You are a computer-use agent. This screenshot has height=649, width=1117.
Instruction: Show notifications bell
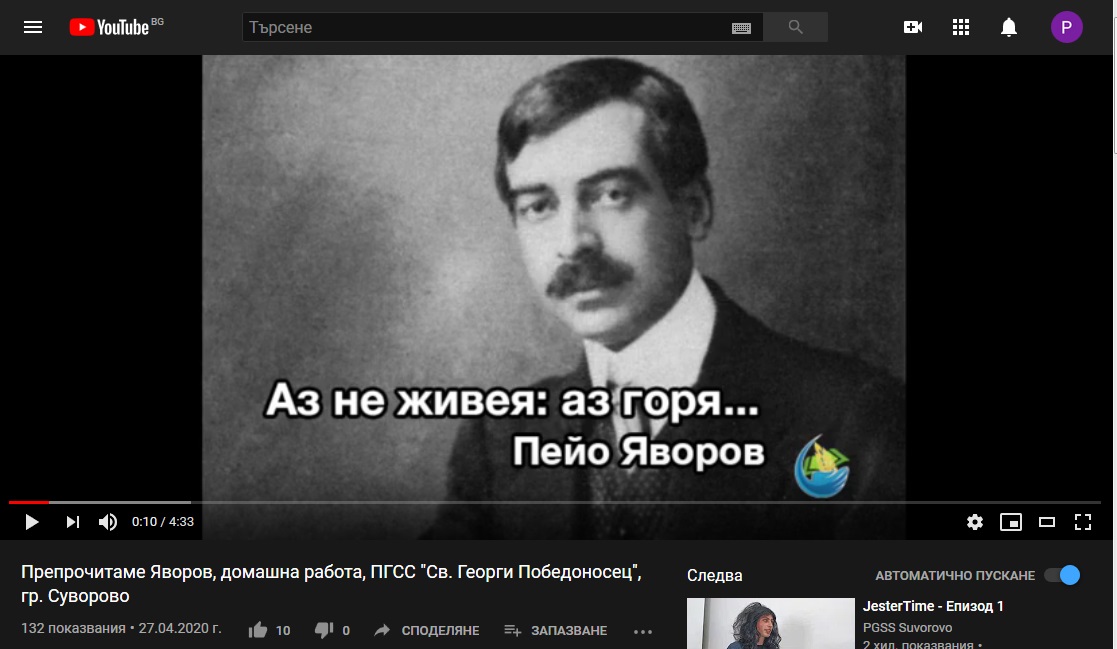1009,27
